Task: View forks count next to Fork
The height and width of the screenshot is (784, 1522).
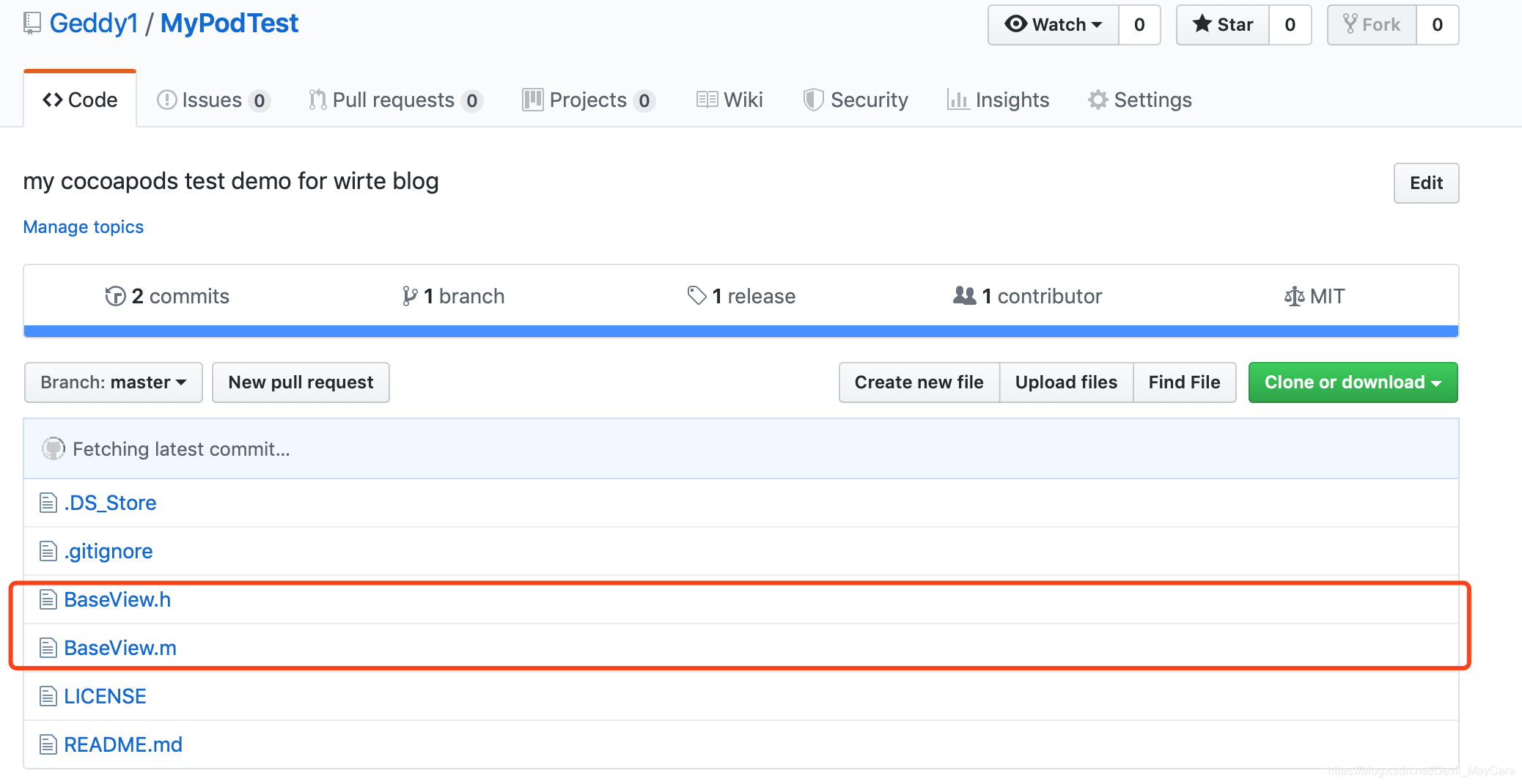Action: click(x=1437, y=25)
